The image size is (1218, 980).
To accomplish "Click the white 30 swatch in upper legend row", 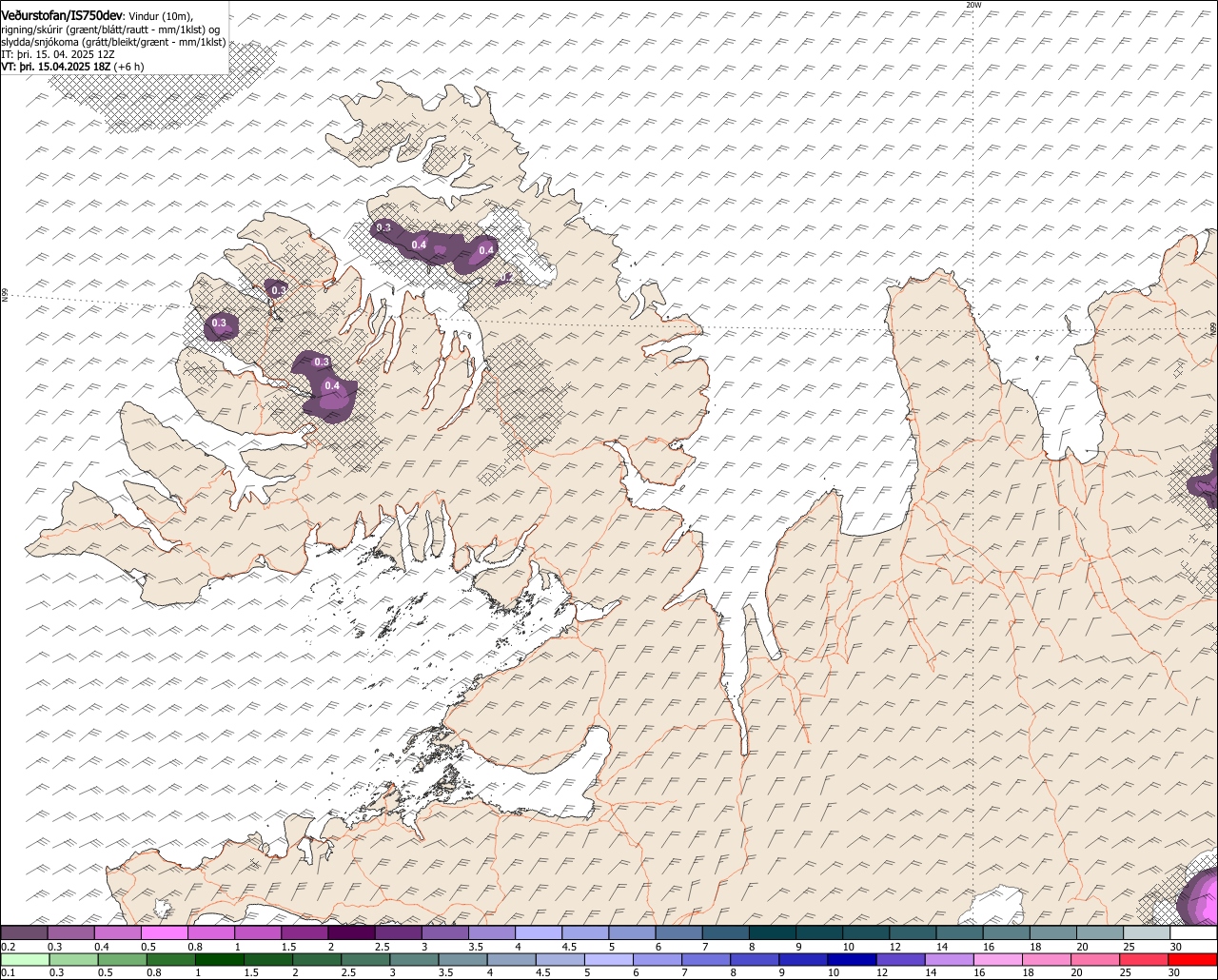I will (x=1194, y=933).
